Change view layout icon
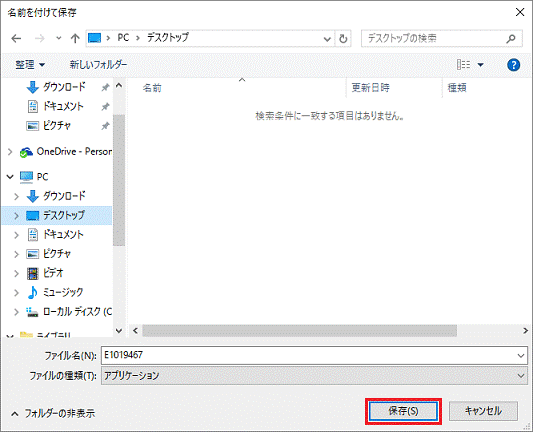Image resolution: width=533 pixels, height=432 pixels. 463,65
